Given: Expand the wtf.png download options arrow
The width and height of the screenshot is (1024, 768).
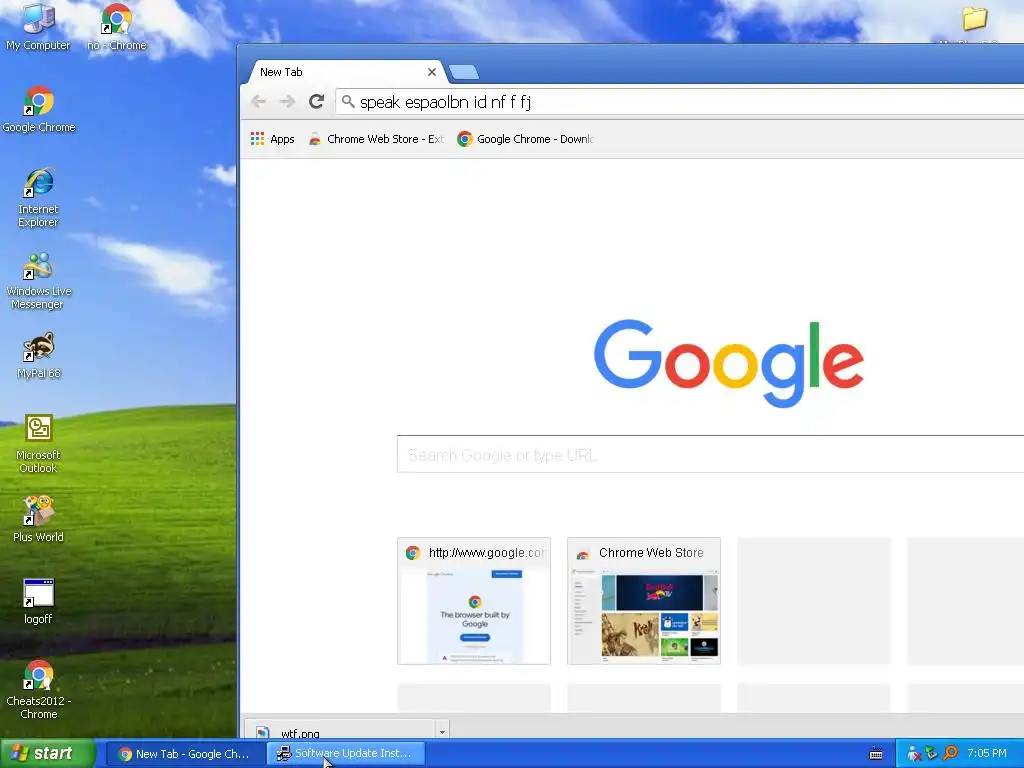Looking at the screenshot, I should (x=442, y=731).
